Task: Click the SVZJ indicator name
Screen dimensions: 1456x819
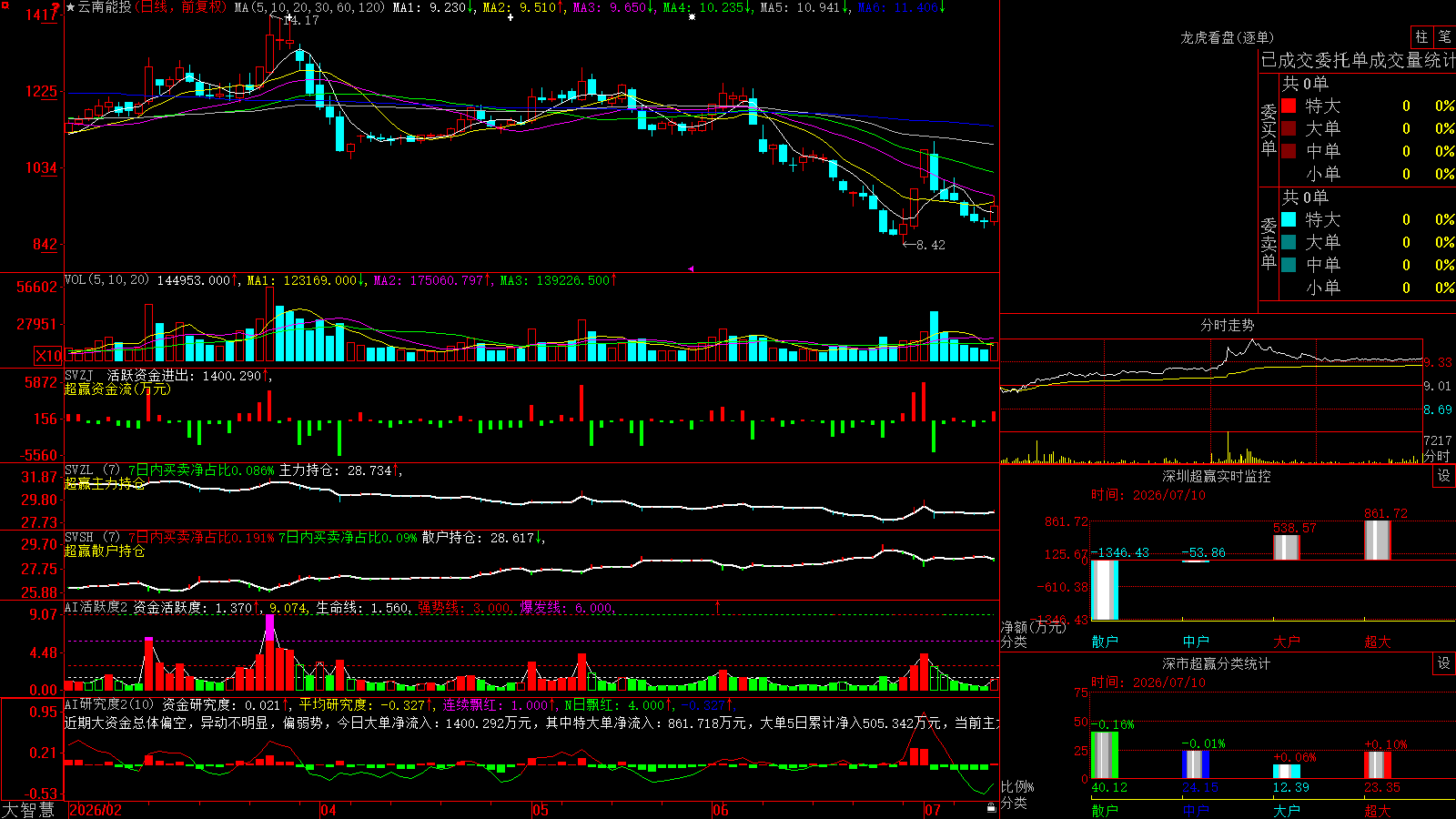Action: 79,375
